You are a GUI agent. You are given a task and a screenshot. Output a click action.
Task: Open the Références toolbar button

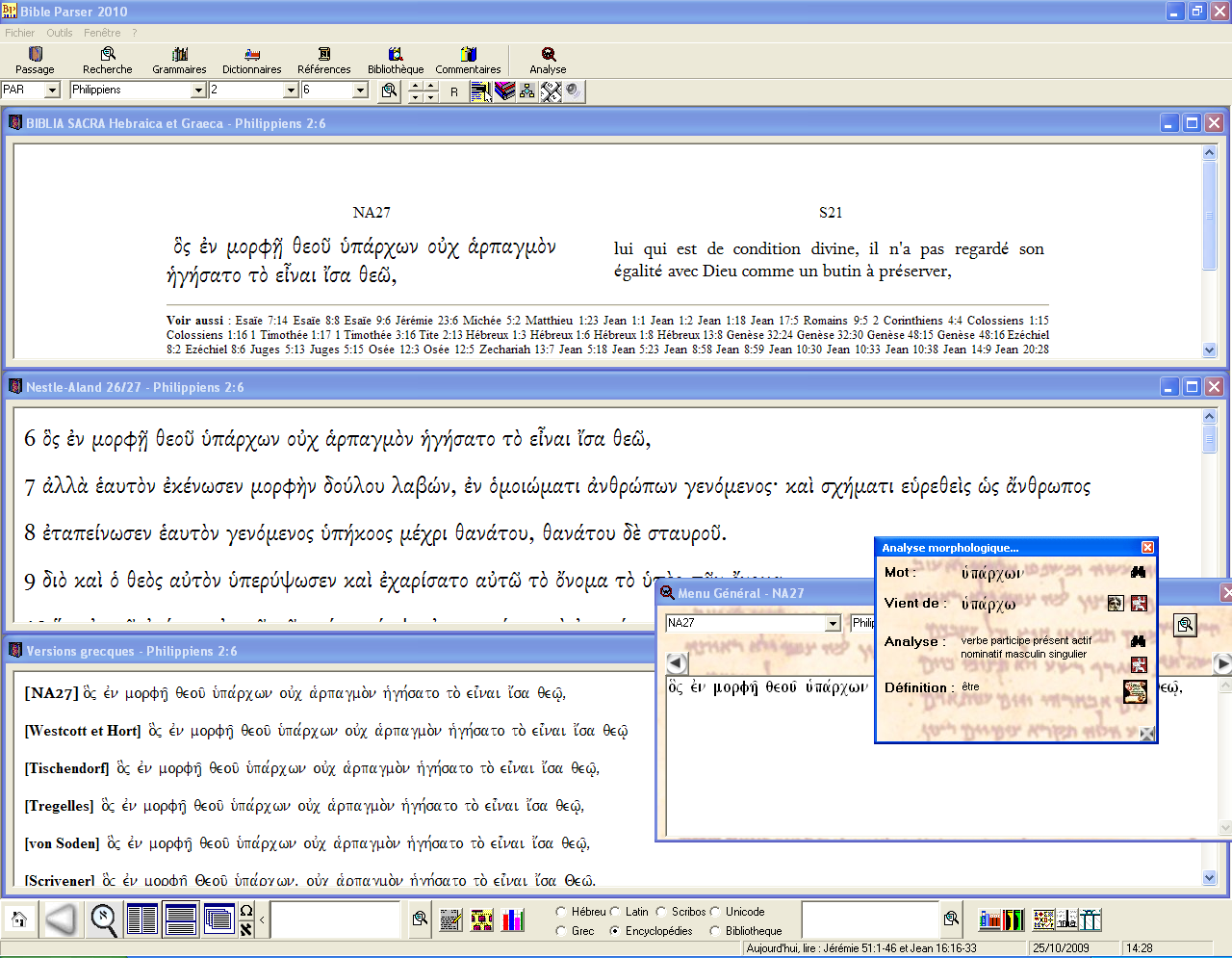pyautogui.click(x=324, y=61)
